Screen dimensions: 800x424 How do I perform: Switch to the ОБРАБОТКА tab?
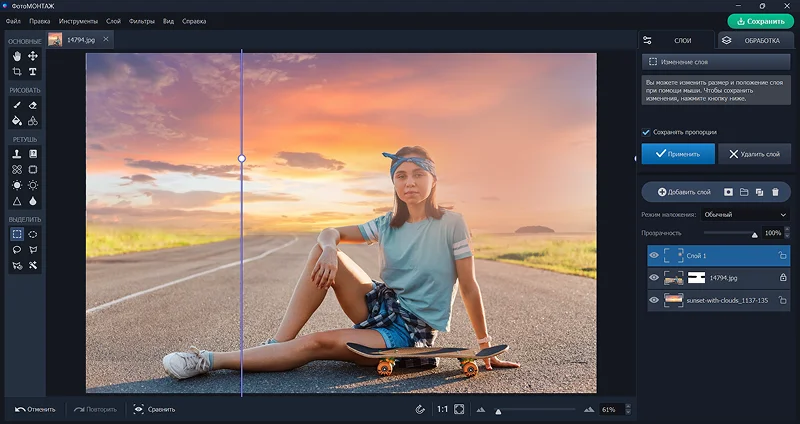coord(756,40)
